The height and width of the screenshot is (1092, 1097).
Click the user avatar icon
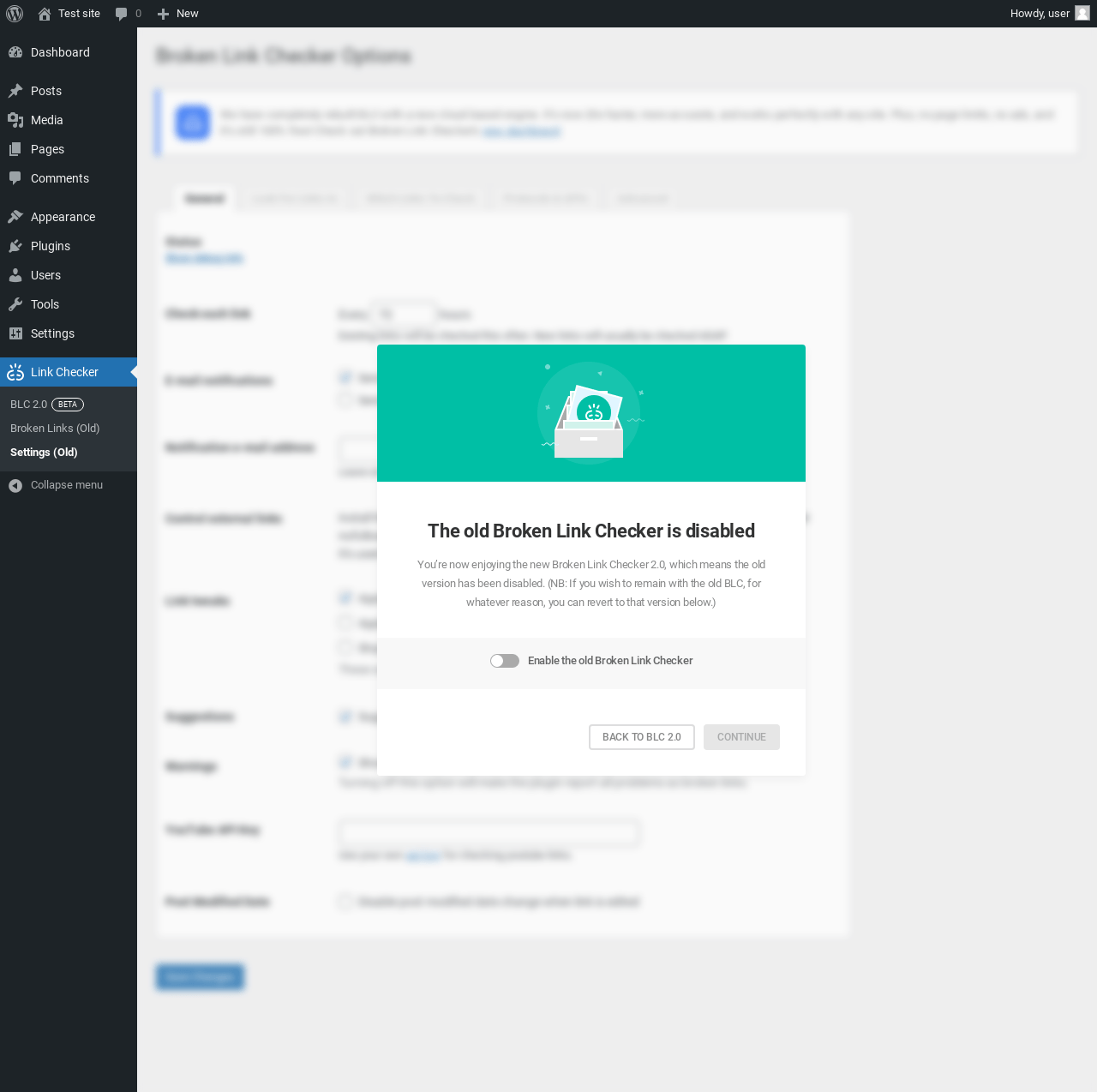tap(1082, 13)
